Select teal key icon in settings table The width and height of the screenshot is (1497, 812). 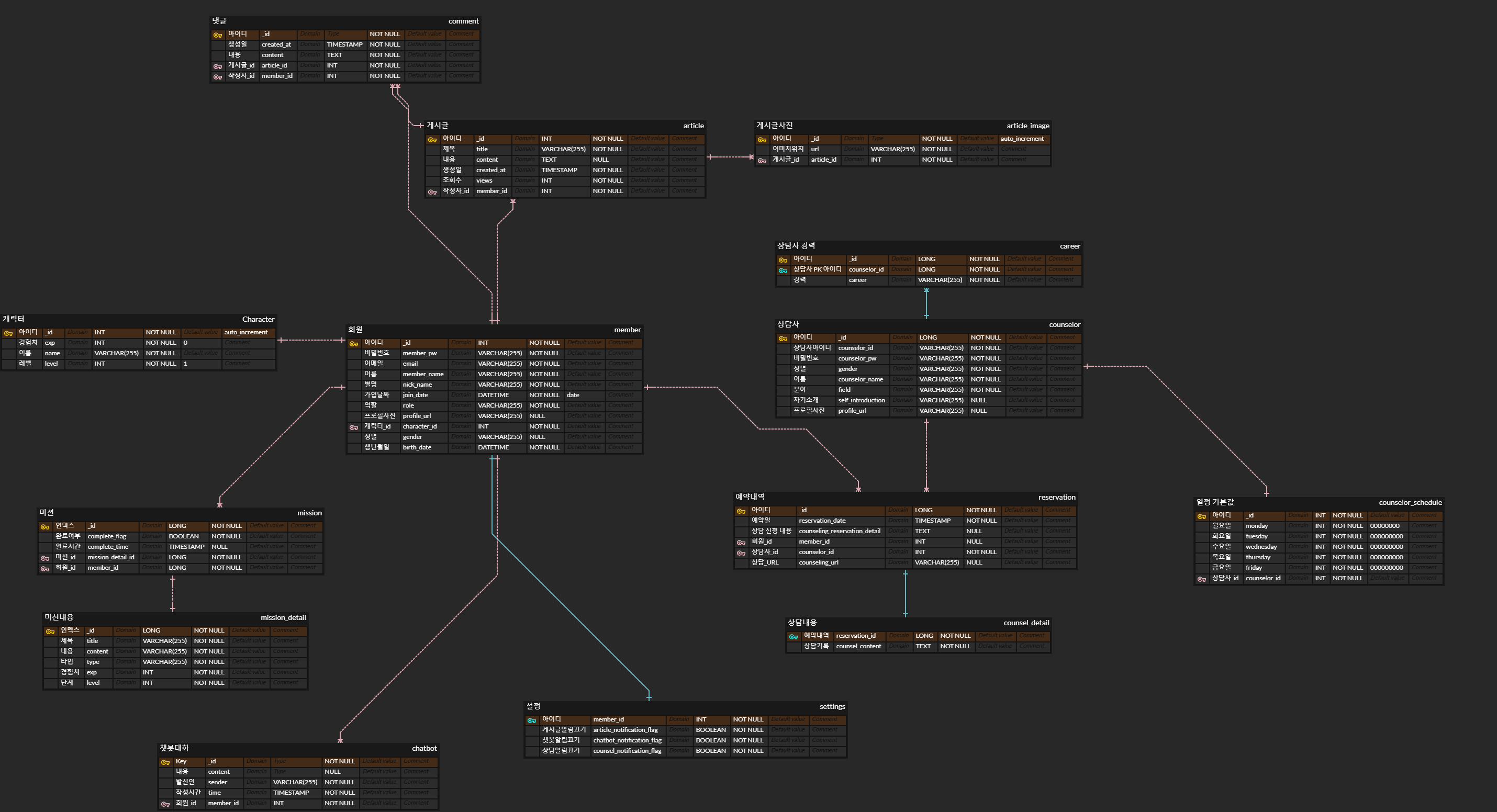(x=532, y=719)
